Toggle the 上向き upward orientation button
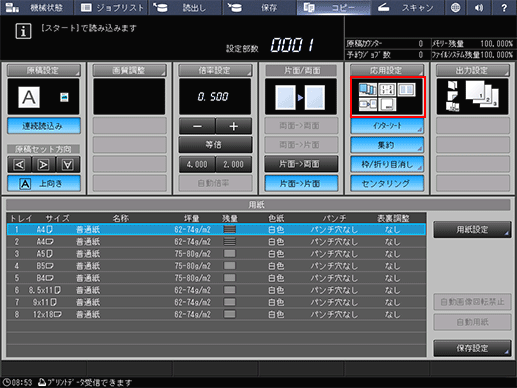This screenshot has width=517, height=388. click(x=44, y=183)
